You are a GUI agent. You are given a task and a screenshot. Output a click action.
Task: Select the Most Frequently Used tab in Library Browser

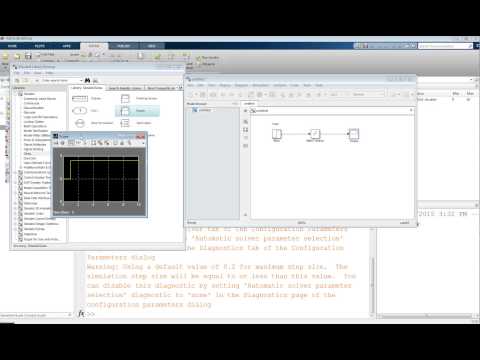pyautogui.click(x=161, y=88)
